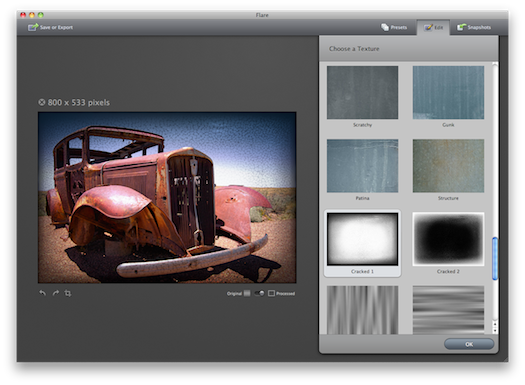This screenshot has height=385, width=525.
Task: Click the rusty car image preview
Action: pyautogui.click(x=167, y=198)
